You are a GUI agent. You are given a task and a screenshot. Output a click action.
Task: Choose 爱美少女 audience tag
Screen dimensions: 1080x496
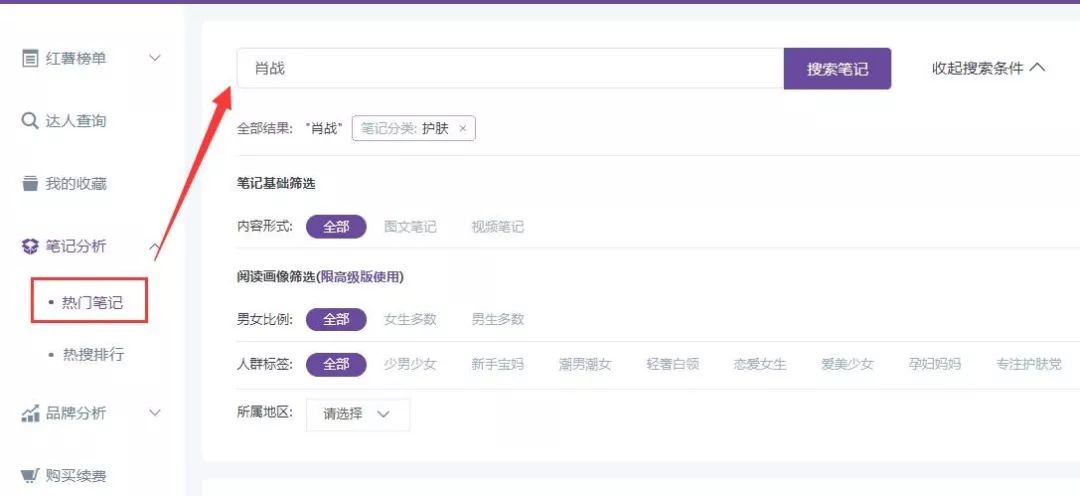click(x=847, y=364)
